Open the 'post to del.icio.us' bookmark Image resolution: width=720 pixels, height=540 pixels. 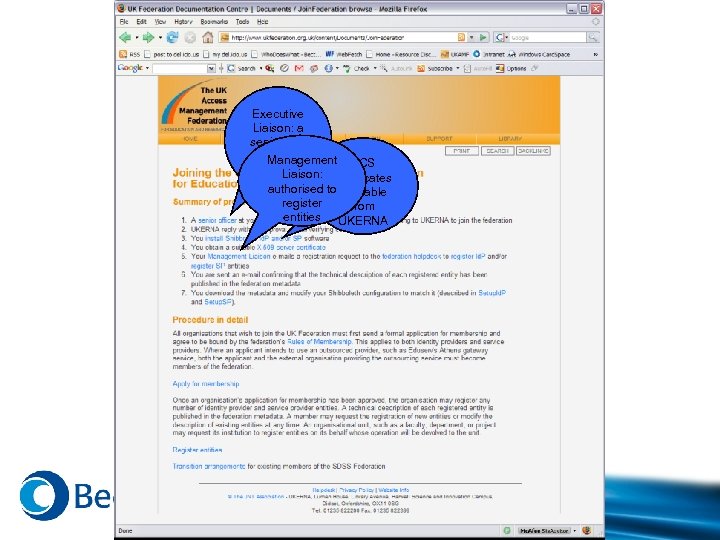coord(172,54)
